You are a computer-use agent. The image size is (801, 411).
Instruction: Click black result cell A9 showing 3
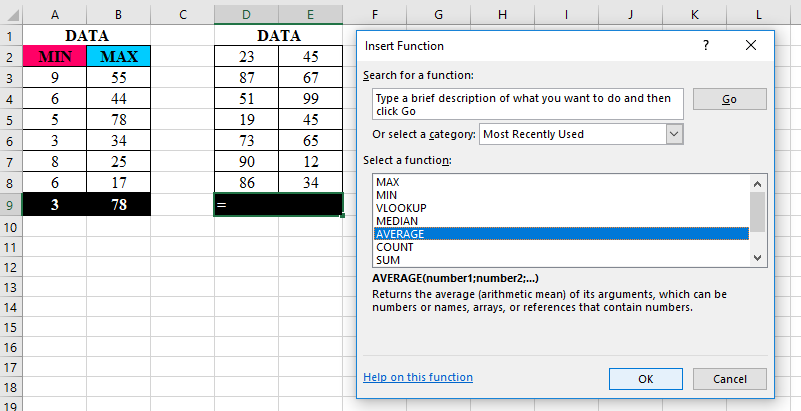coord(55,204)
